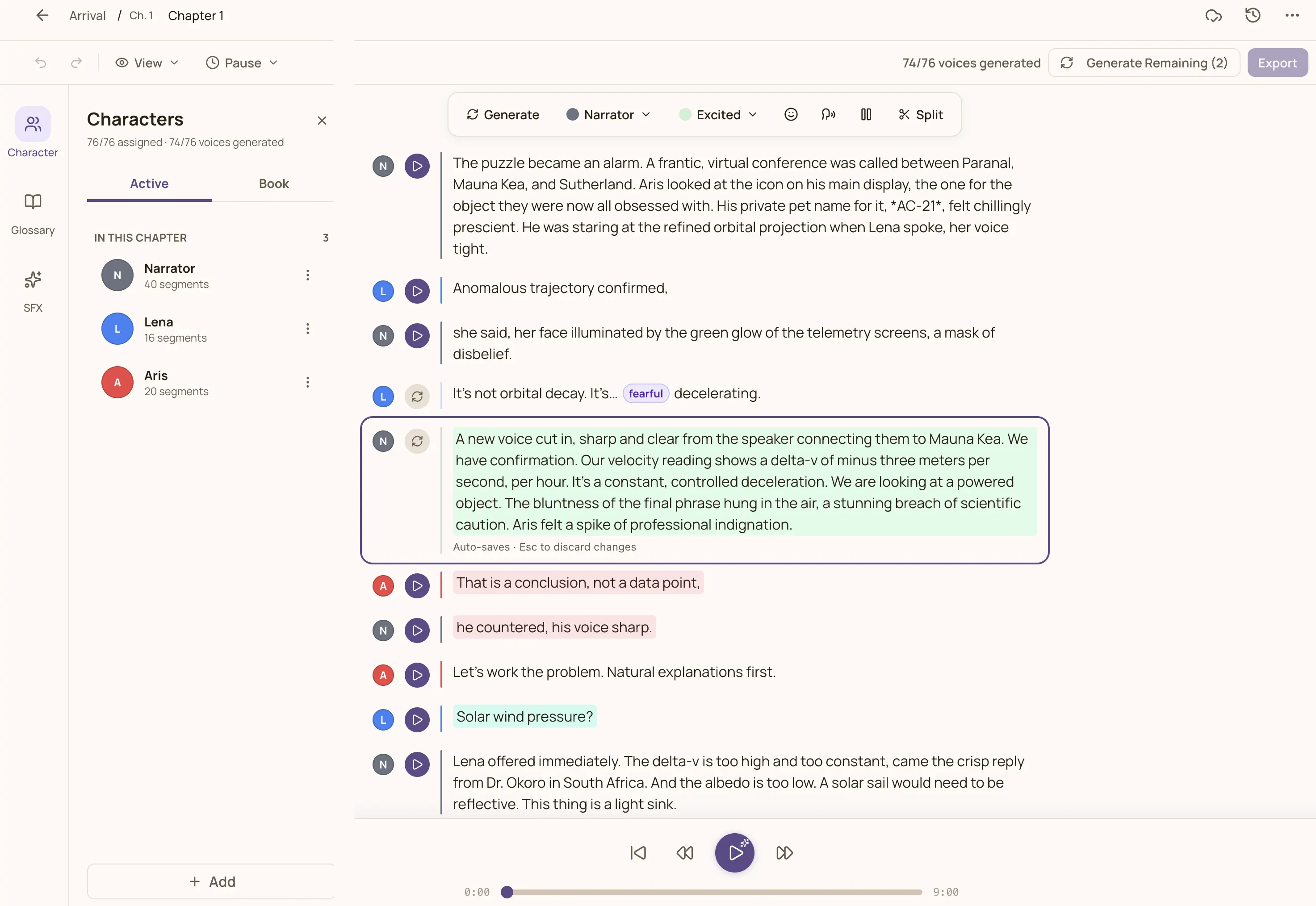
Task: Open the three-dot more options menu
Action: tap(1292, 15)
